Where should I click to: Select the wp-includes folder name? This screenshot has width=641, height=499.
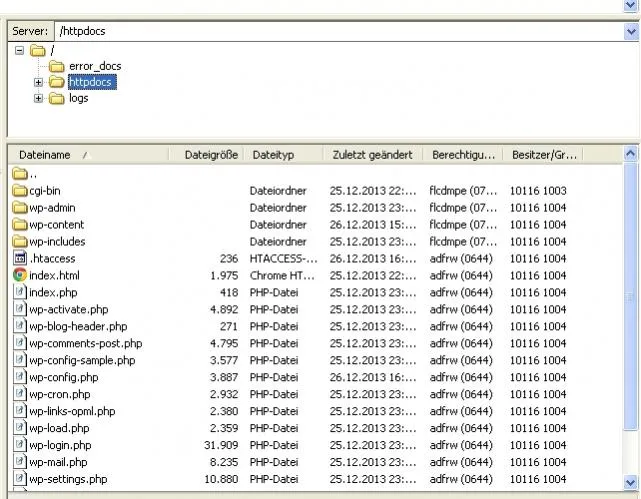pos(57,242)
